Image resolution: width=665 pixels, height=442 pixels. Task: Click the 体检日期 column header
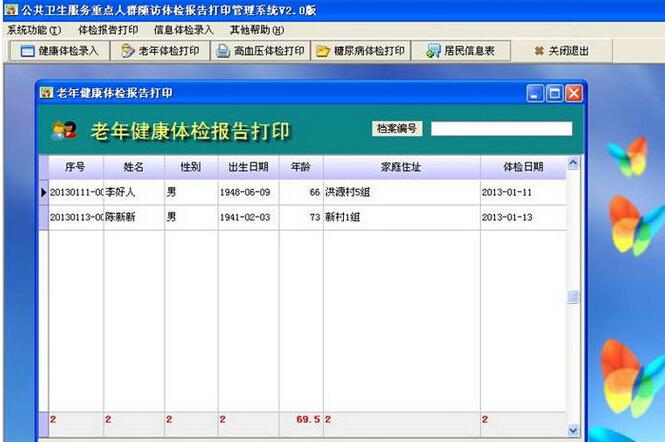coord(523,167)
